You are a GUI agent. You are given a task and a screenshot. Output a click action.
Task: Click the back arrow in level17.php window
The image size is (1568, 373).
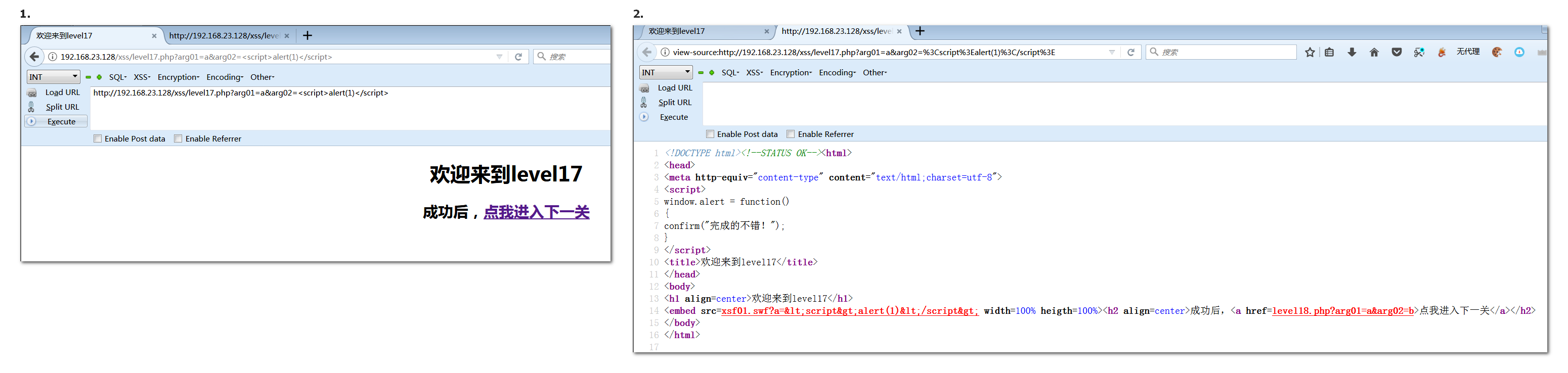tap(35, 57)
